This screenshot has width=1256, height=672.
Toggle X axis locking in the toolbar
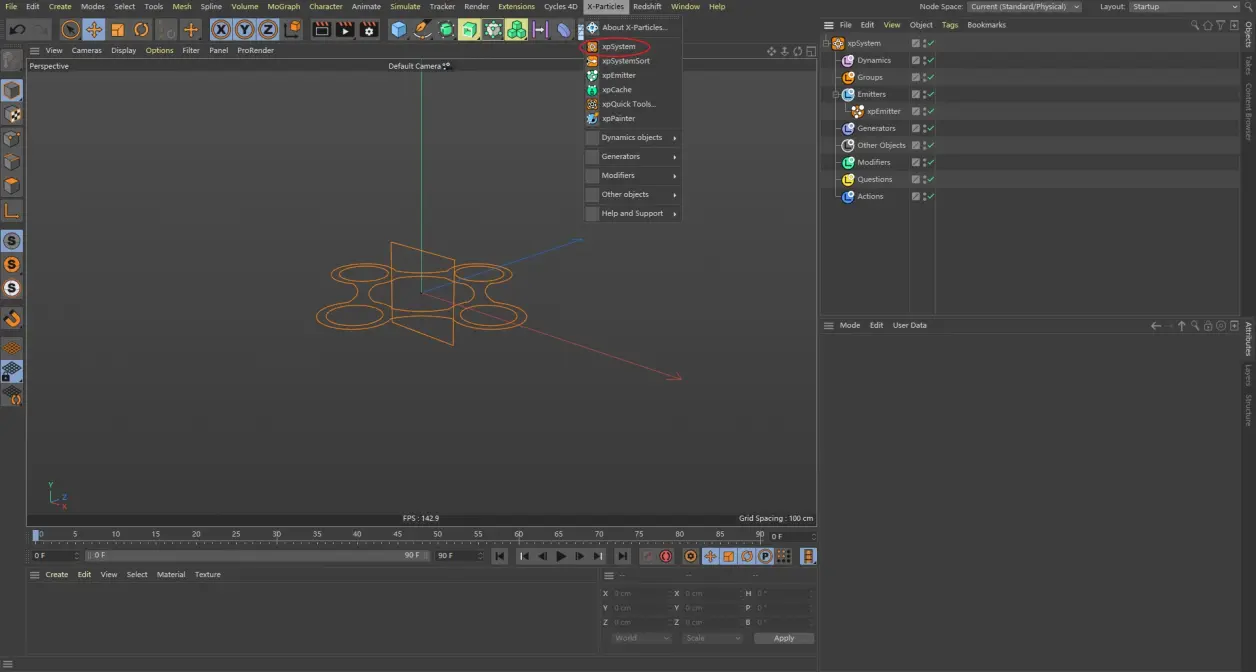[220, 30]
